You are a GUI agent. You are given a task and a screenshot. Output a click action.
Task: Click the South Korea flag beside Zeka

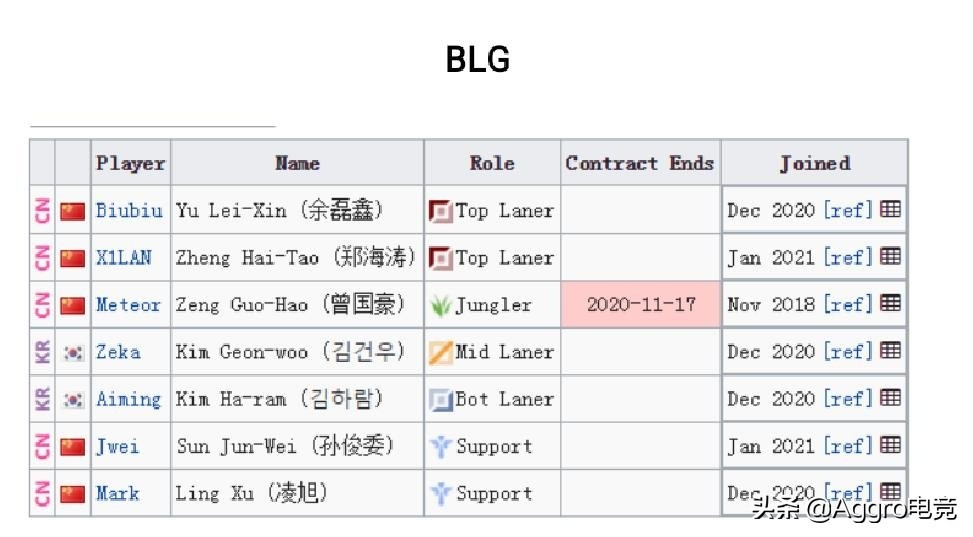click(x=73, y=353)
